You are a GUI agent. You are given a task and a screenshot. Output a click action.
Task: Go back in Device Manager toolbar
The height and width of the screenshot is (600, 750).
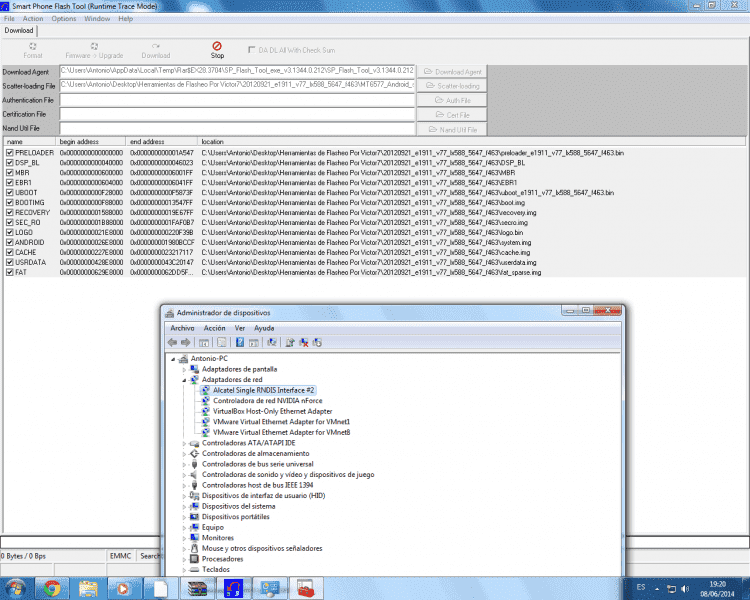(x=173, y=343)
